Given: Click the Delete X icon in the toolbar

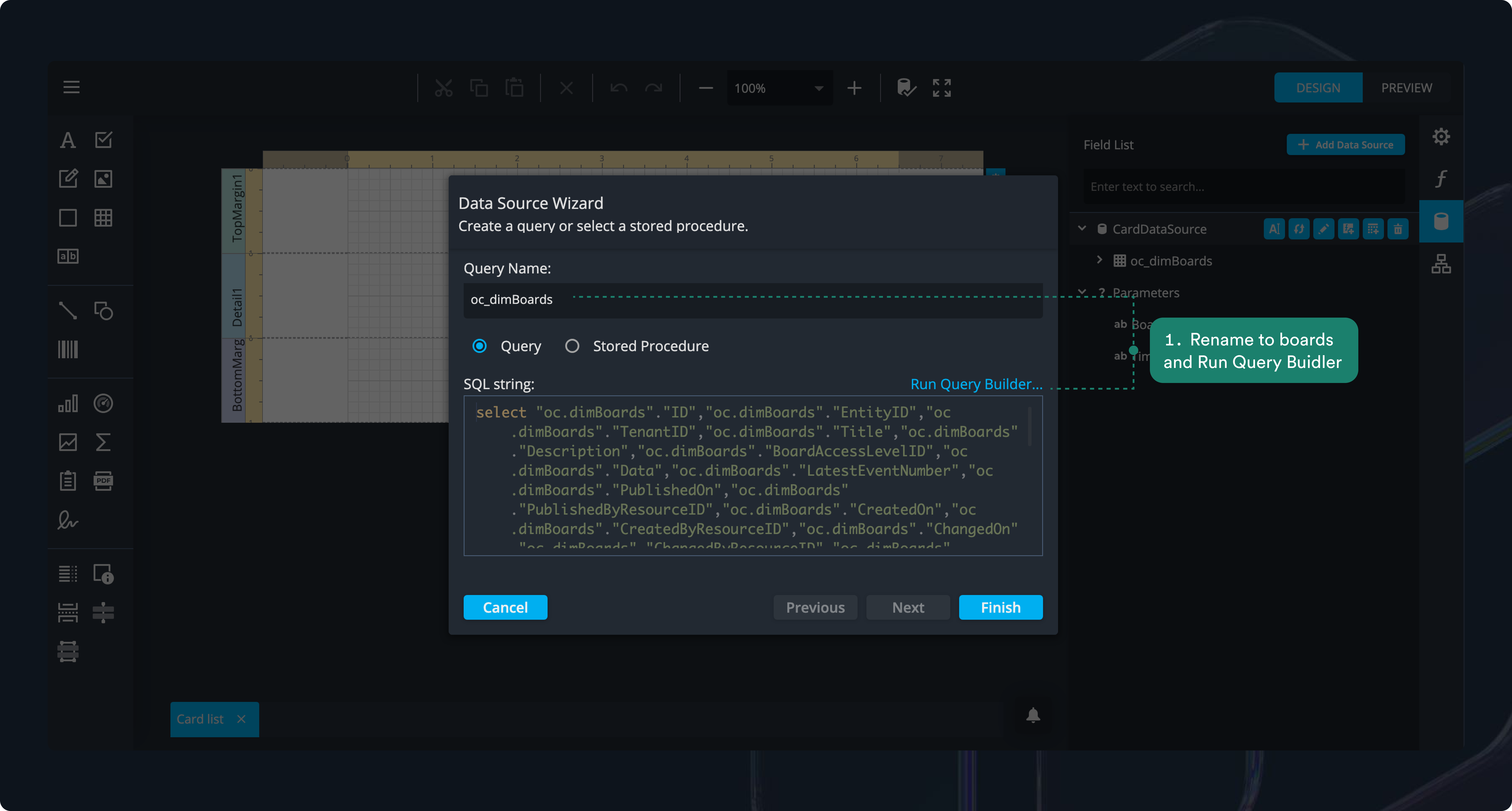Looking at the screenshot, I should [566, 88].
